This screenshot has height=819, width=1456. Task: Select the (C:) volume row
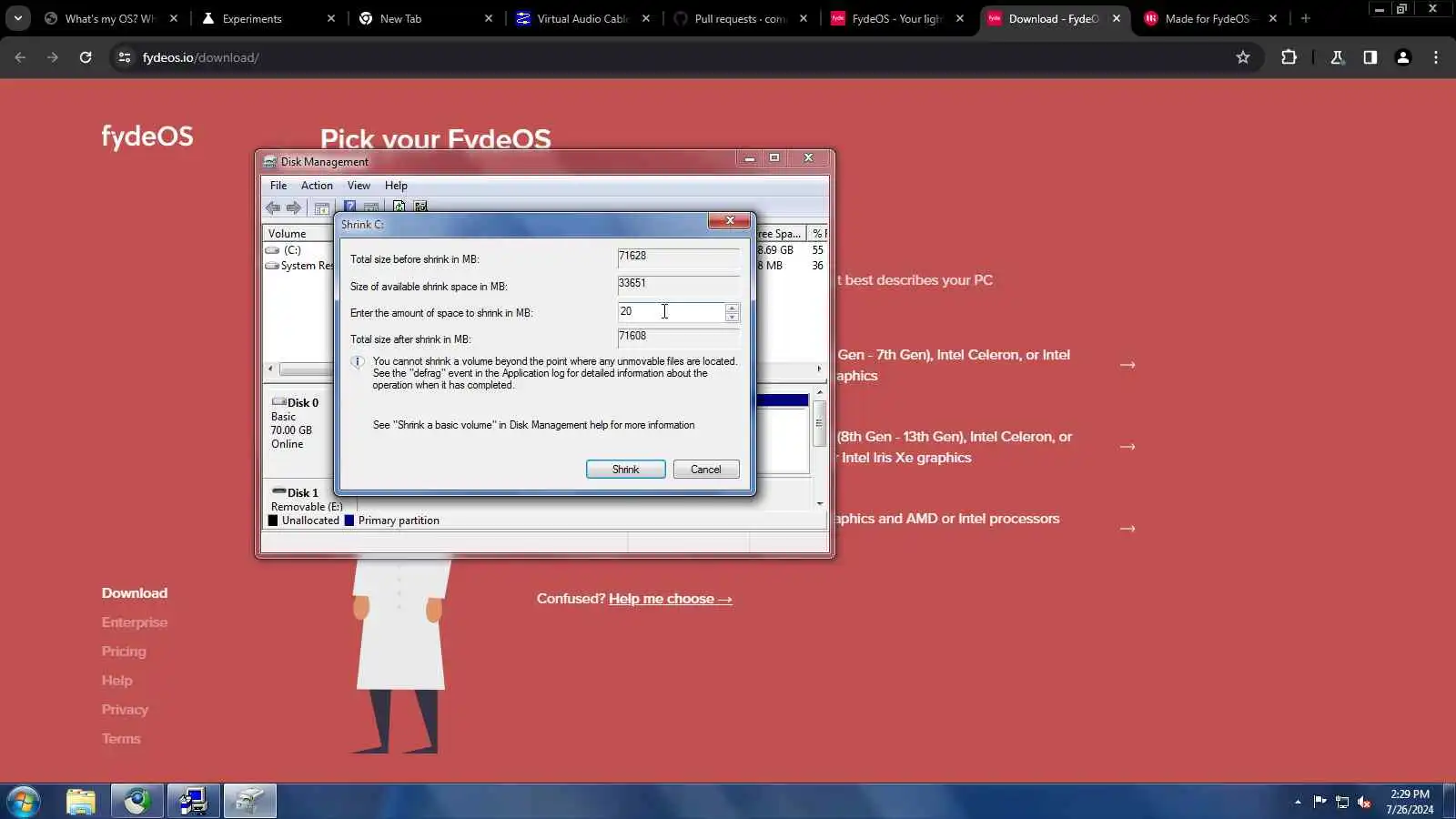tap(291, 250)
